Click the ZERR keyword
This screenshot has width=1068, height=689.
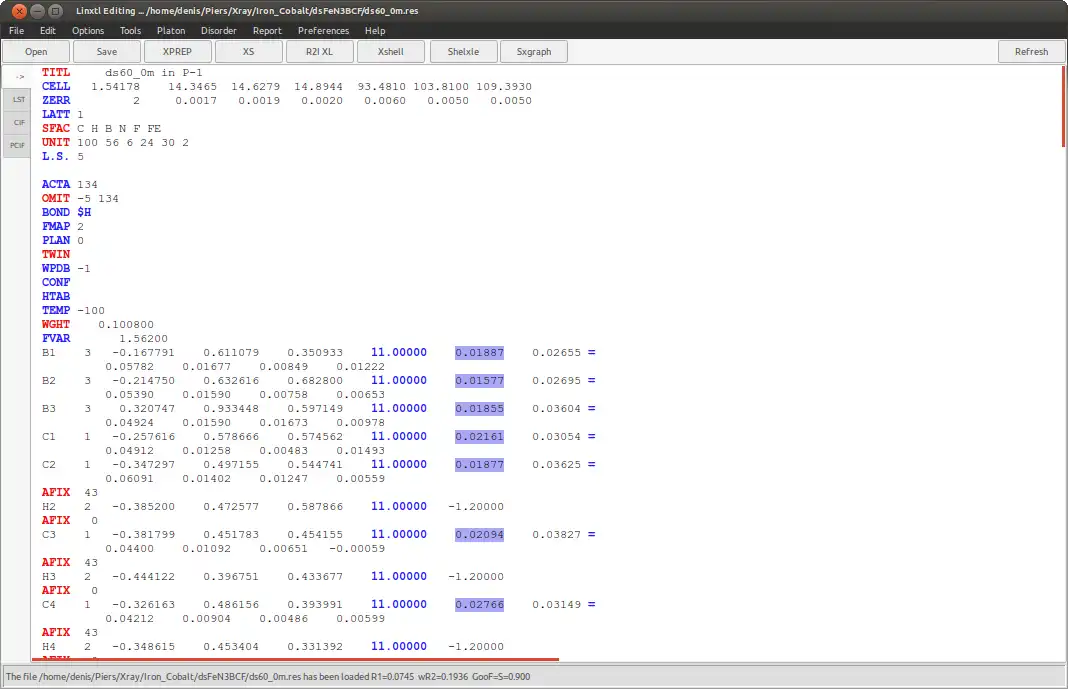(x=56, y=100)
